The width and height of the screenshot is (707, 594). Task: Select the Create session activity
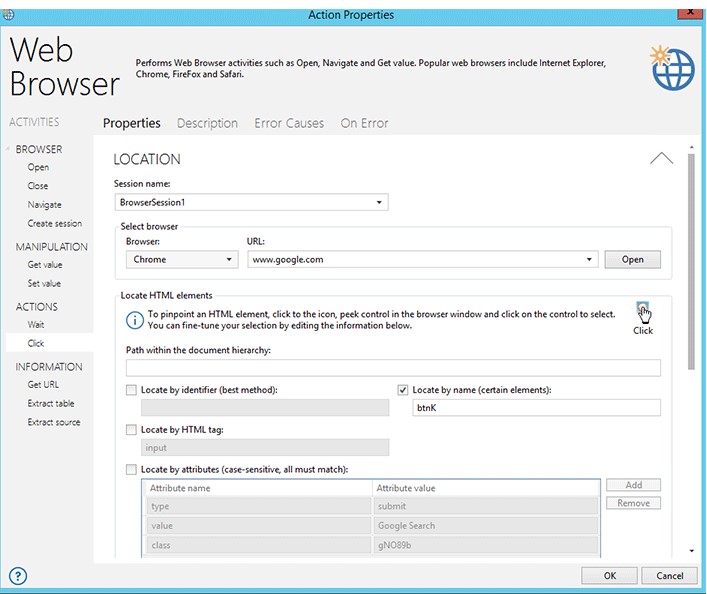click(x=55, y=223)
